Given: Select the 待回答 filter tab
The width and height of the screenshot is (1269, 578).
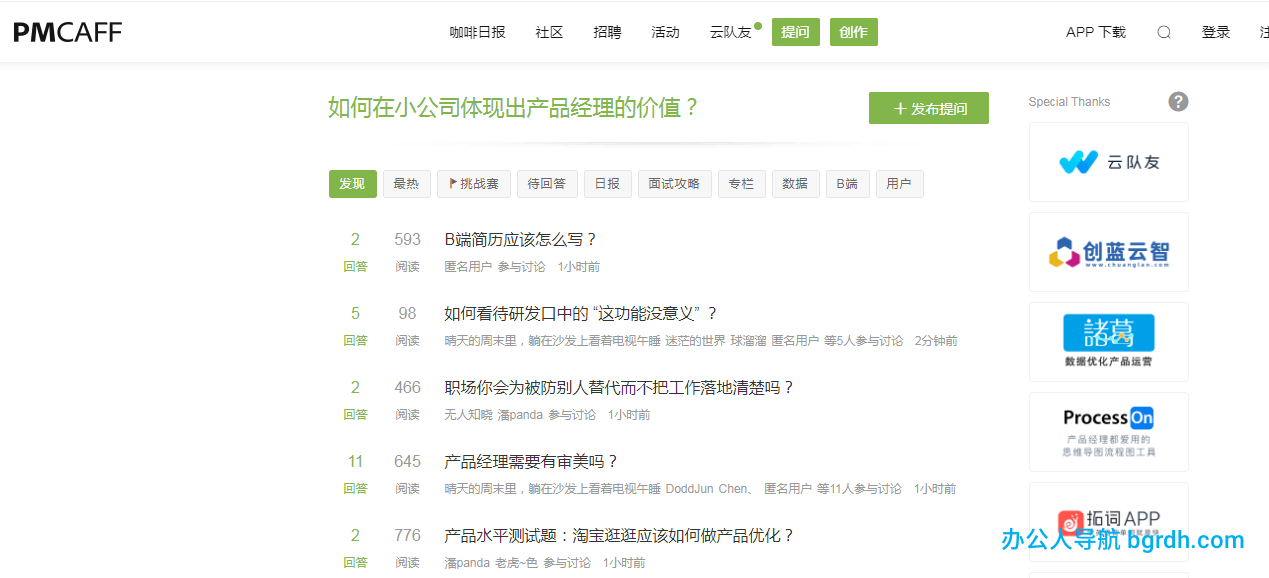Looking at the screenshot, I should [546, 184].
